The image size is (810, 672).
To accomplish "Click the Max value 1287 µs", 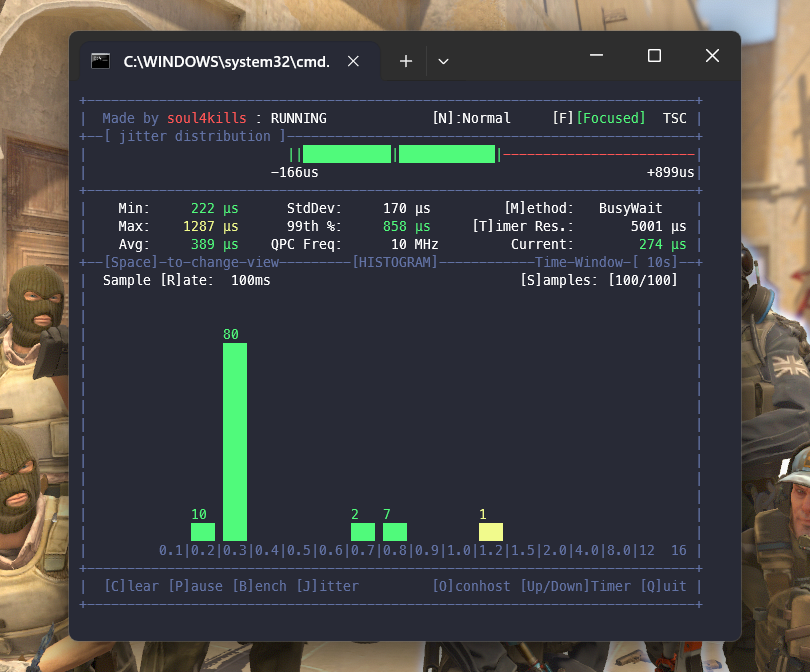I will [211, 226].
